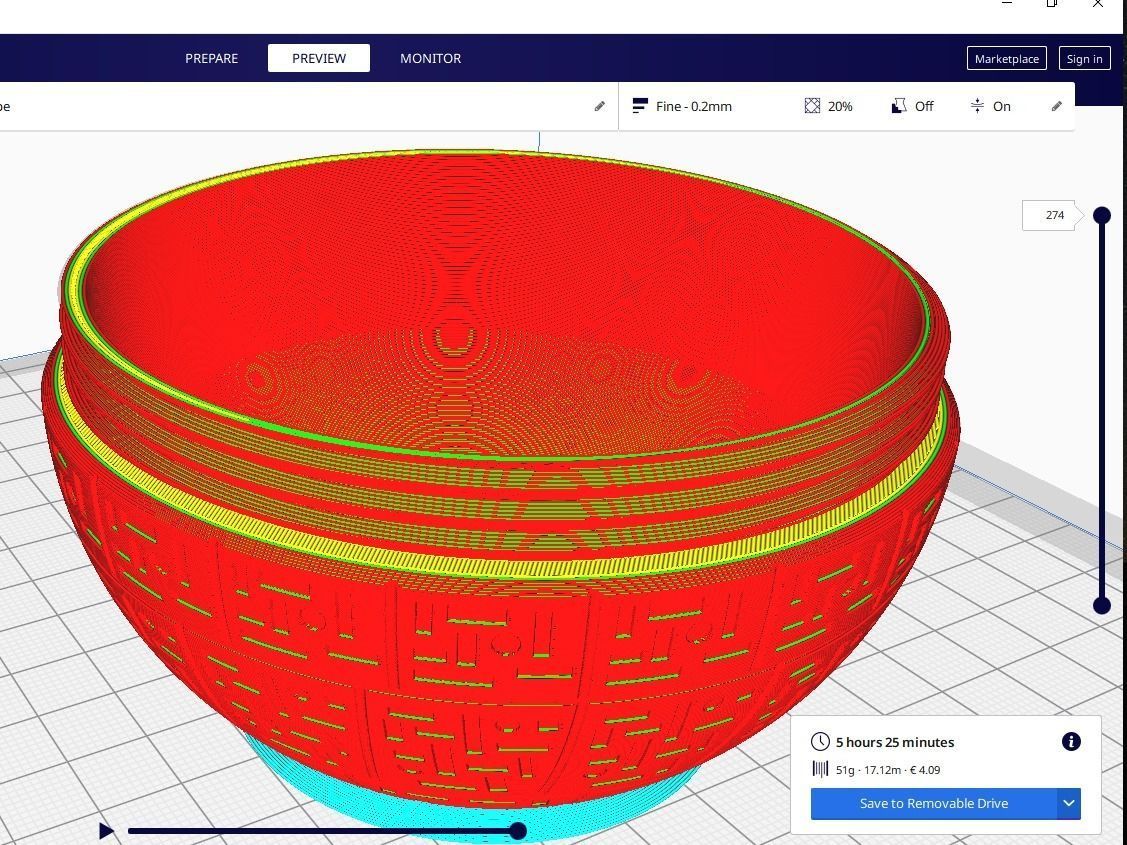This screenshot has width=1127, height=845.
Task: Open the Marketplace
Action: click(x=1006, y=59)
